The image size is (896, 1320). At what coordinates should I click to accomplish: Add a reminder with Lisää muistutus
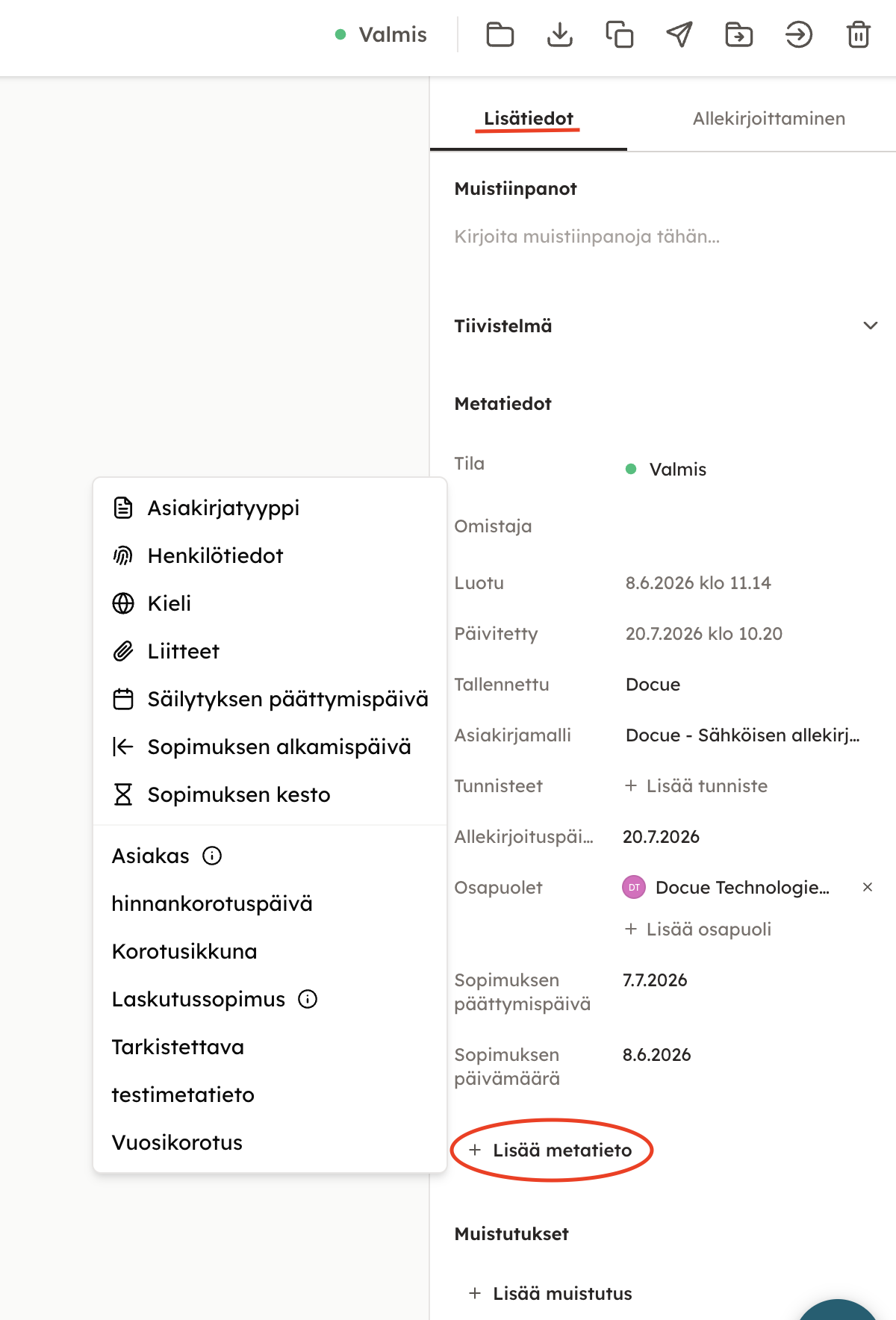pyautogui.click(x=550, y=1293)
